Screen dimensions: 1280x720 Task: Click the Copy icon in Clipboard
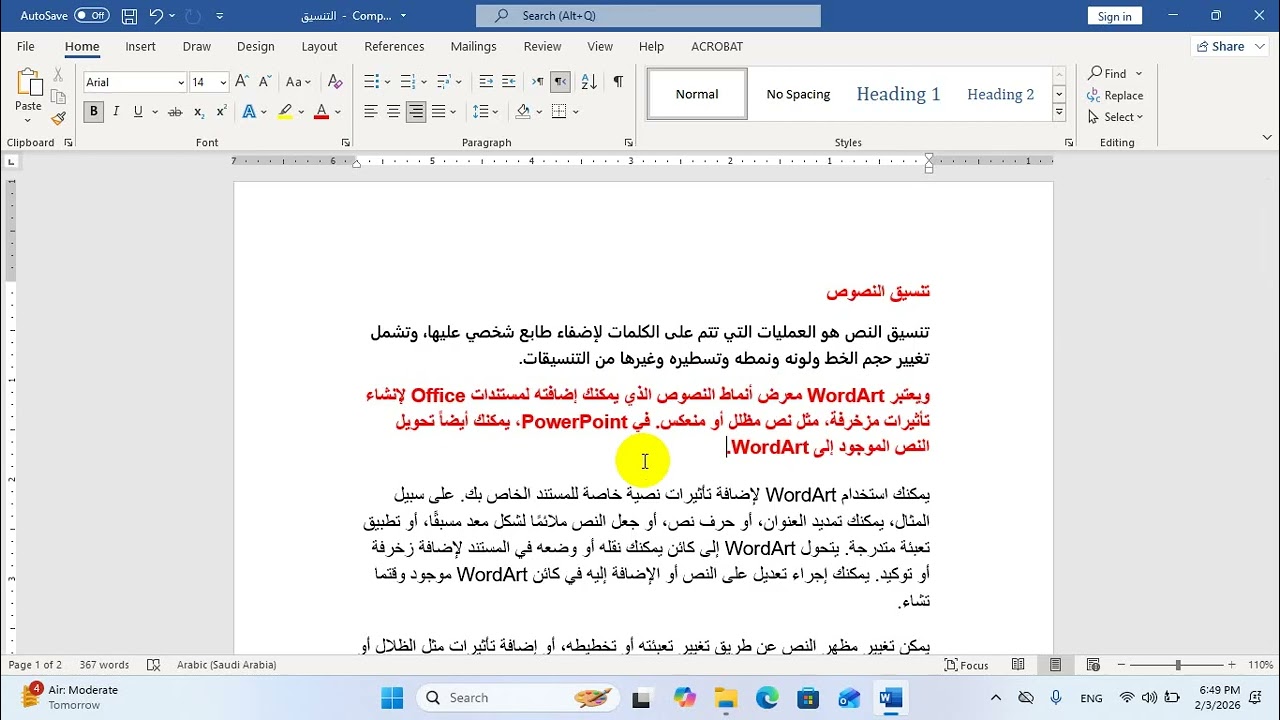58,96
